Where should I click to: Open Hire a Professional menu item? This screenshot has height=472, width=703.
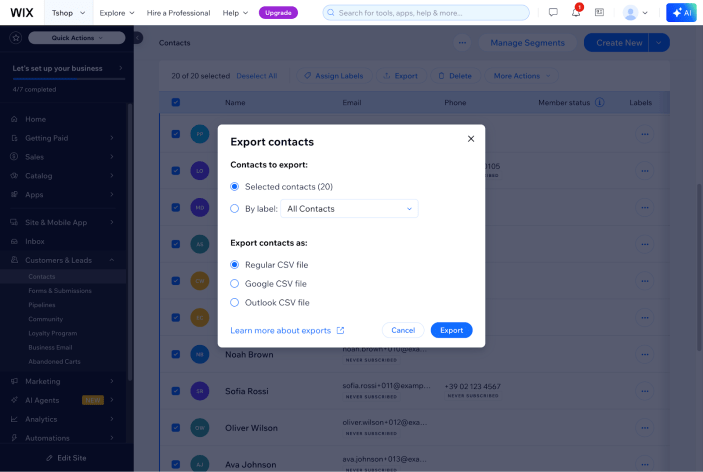click(x=178, y=13)
